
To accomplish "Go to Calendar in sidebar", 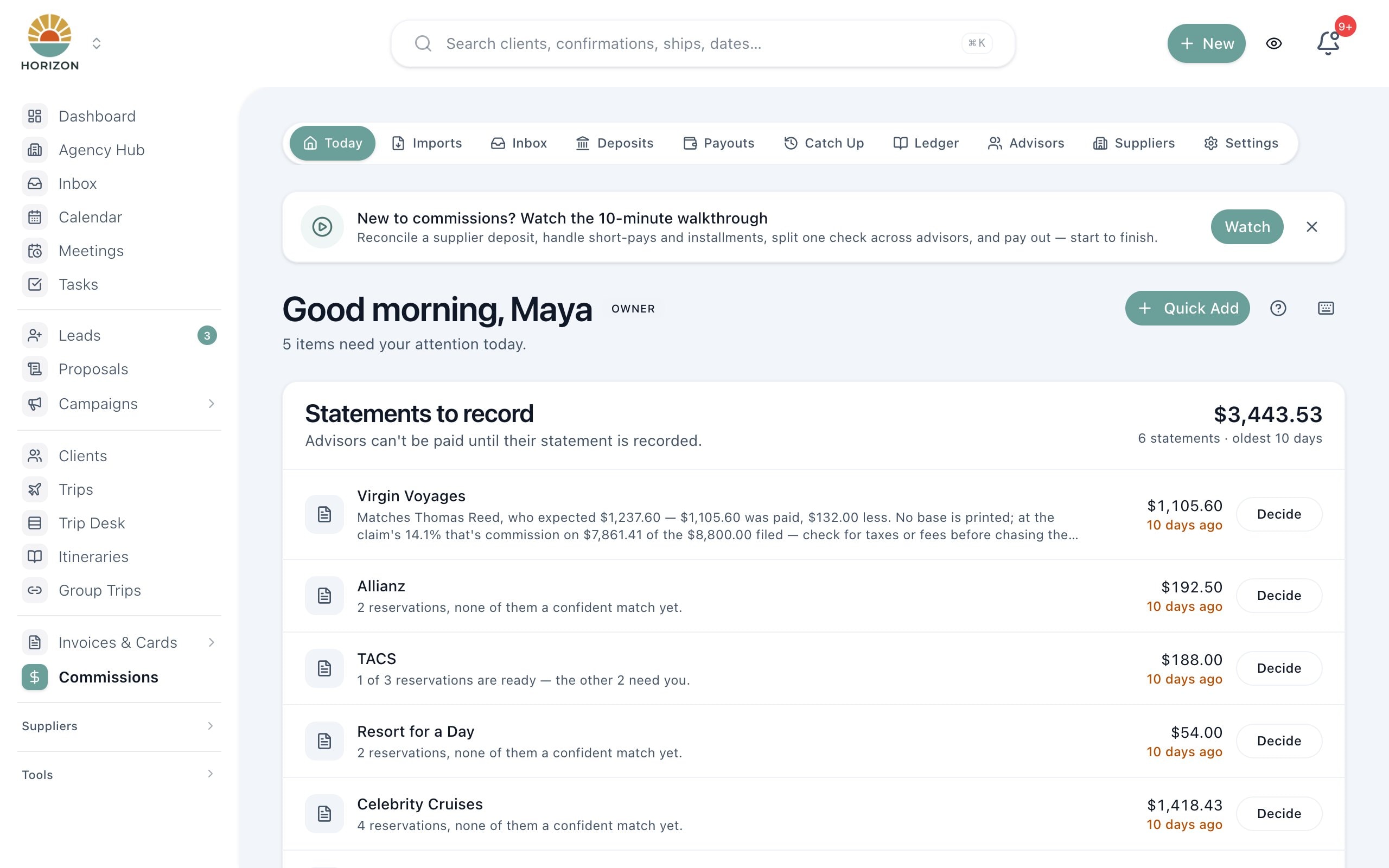I will pyautogui.click(x=119, y=217).
